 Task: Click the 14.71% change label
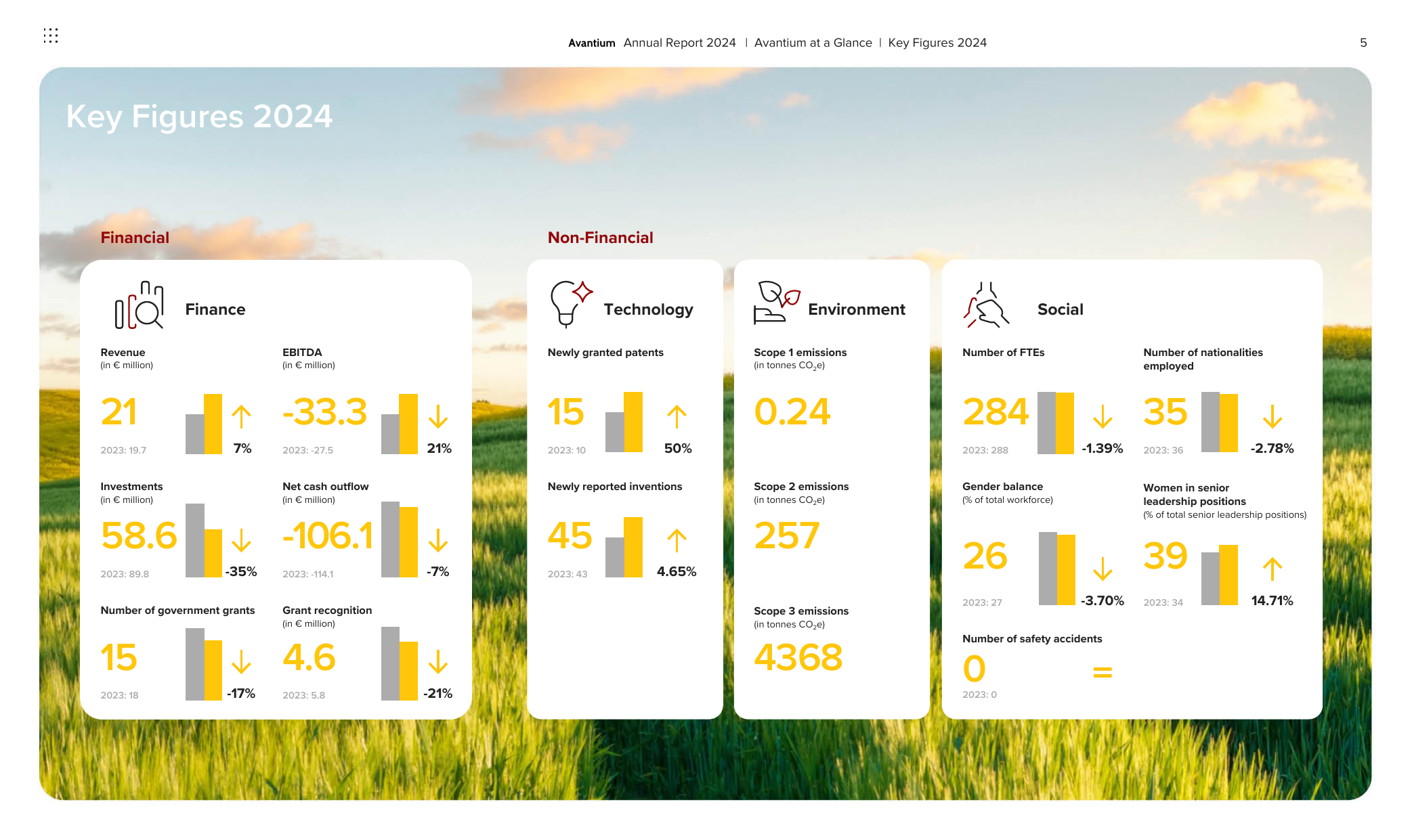click(1272, 600)
